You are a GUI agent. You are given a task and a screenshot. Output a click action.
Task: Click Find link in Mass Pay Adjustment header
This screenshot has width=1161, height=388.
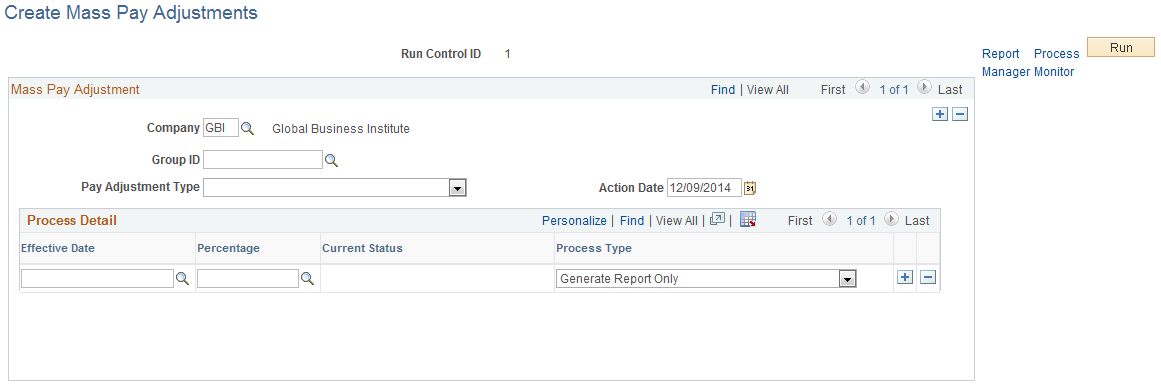(x=723, y=90)
